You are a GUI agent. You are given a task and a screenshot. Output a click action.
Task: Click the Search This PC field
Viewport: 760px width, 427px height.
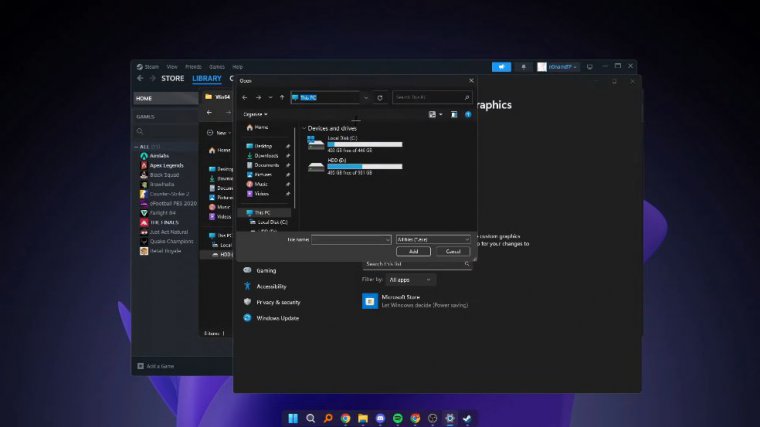pos(430,98)
